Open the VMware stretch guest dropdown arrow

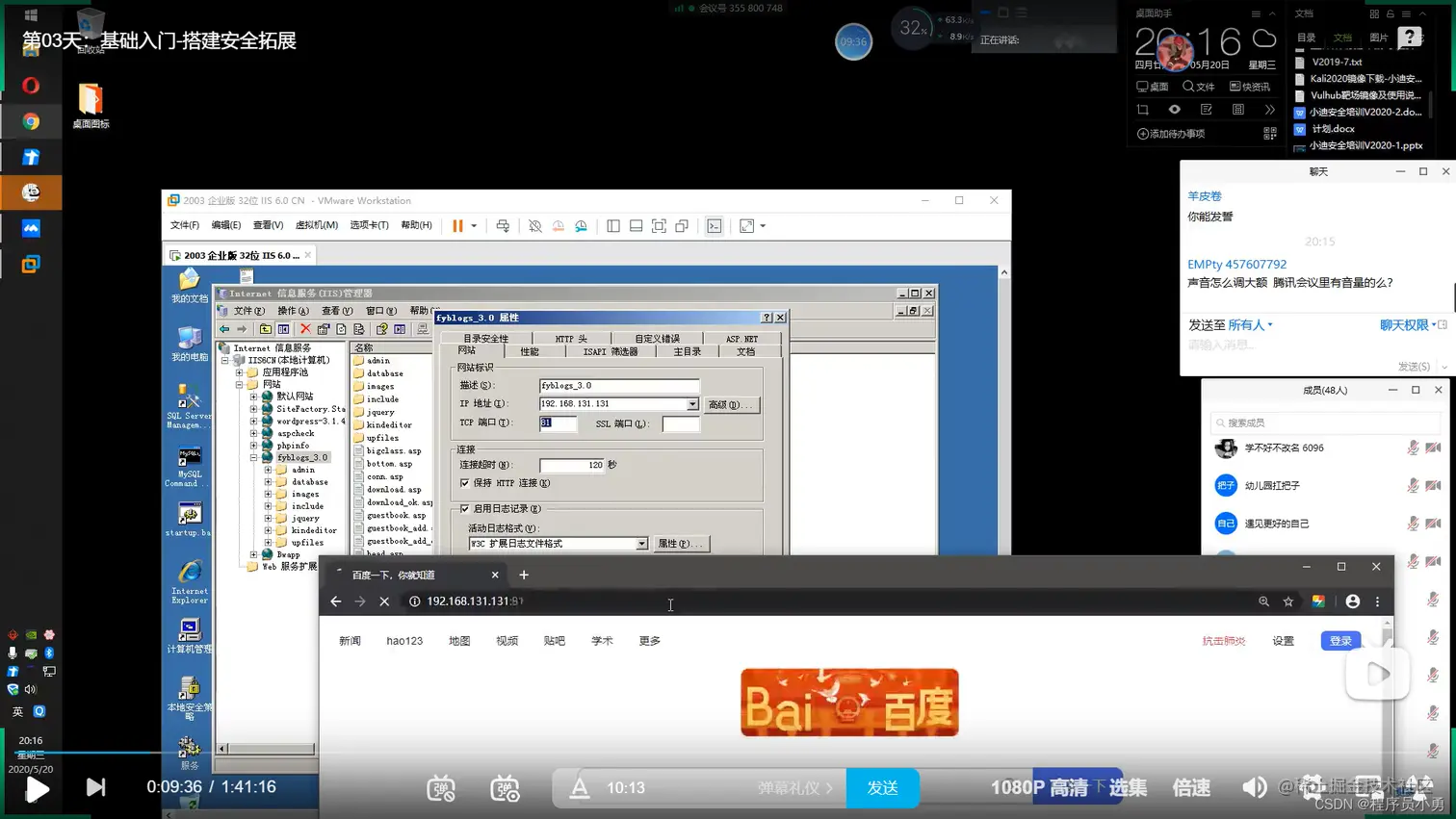click(763, 226)
